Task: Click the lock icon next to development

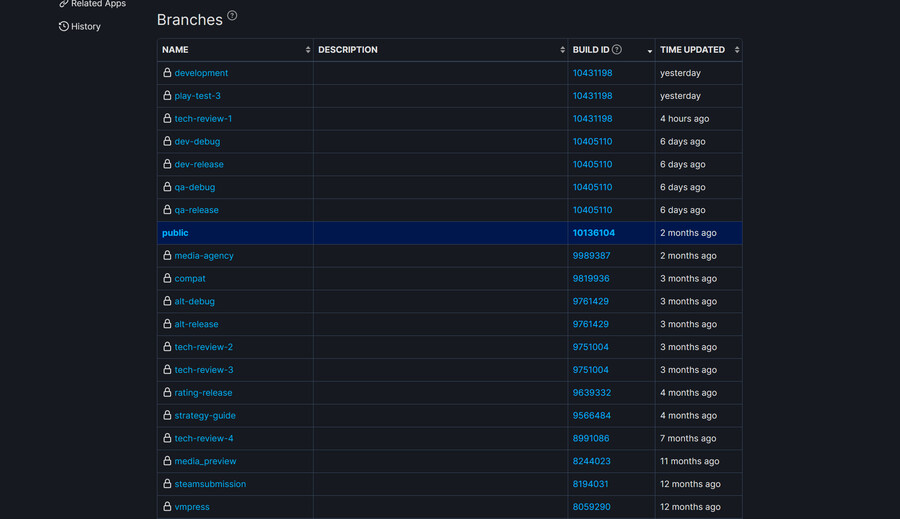Action: point(167,73)
